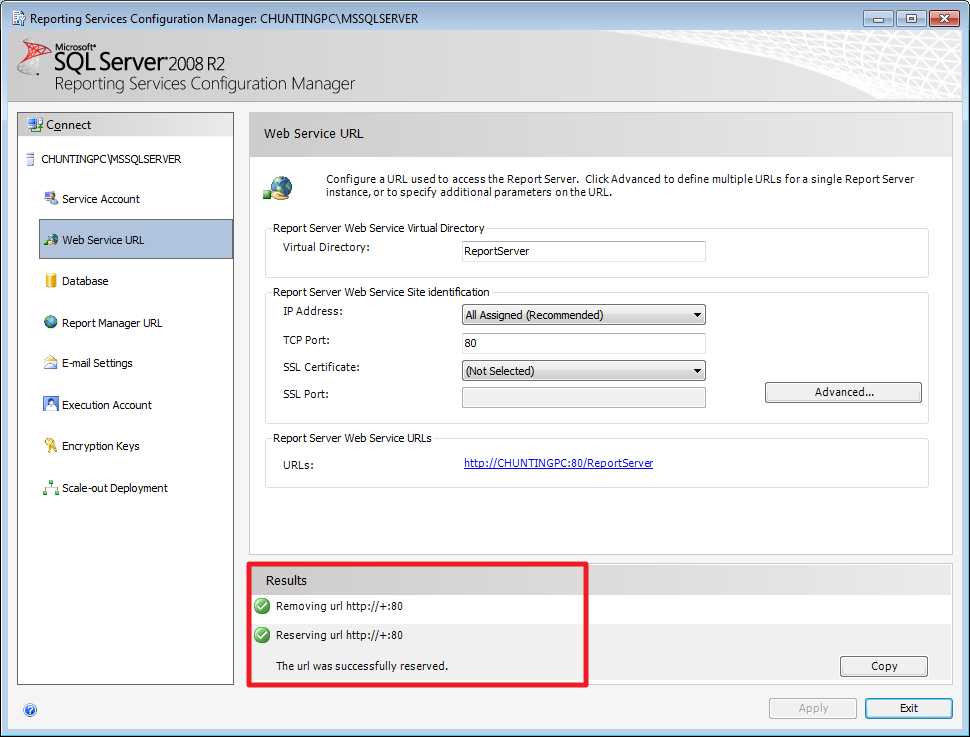
Task: Open the Encryption Keys page
Action: 101,446
